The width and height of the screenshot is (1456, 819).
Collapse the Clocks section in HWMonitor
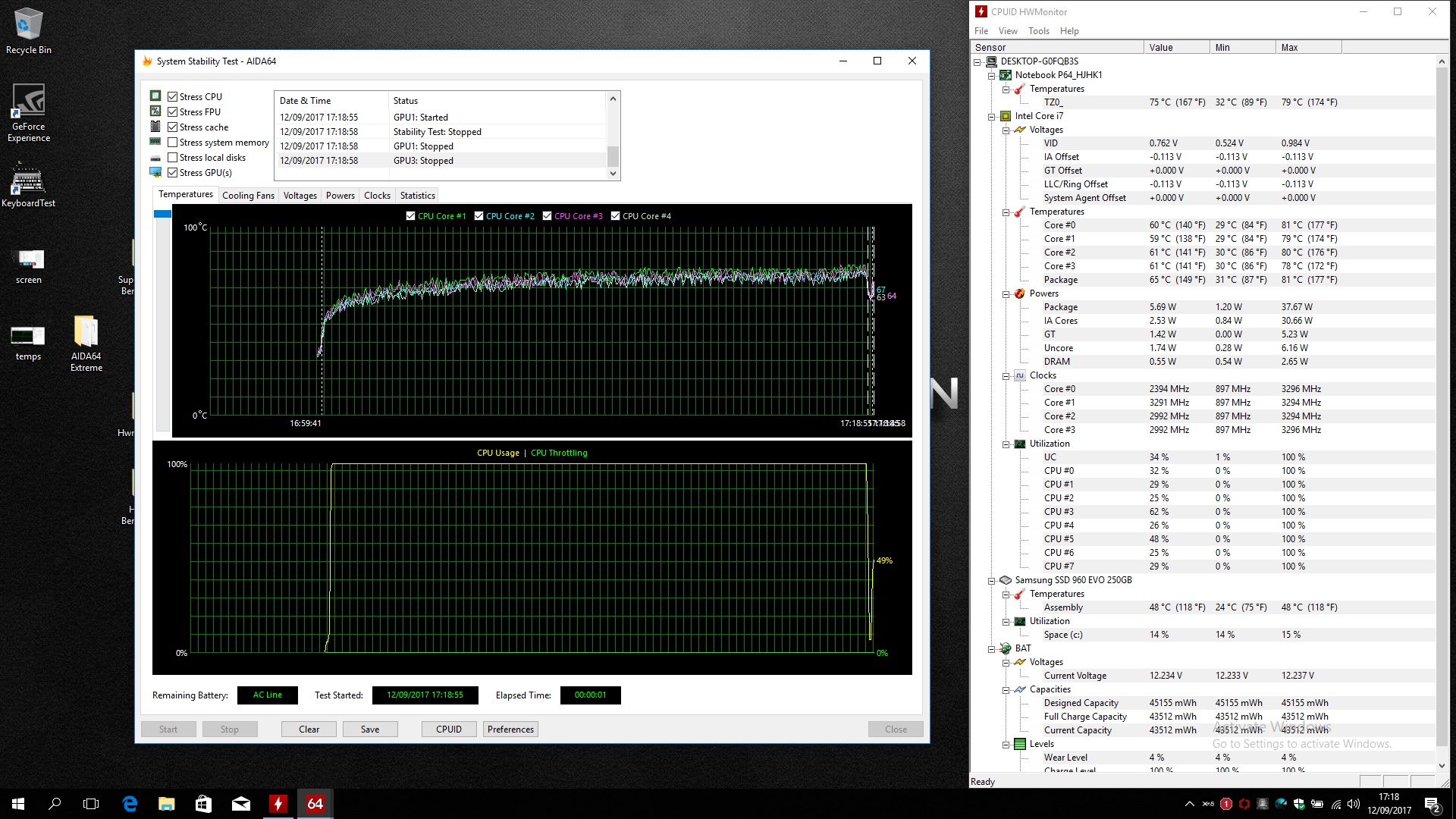1006,375
